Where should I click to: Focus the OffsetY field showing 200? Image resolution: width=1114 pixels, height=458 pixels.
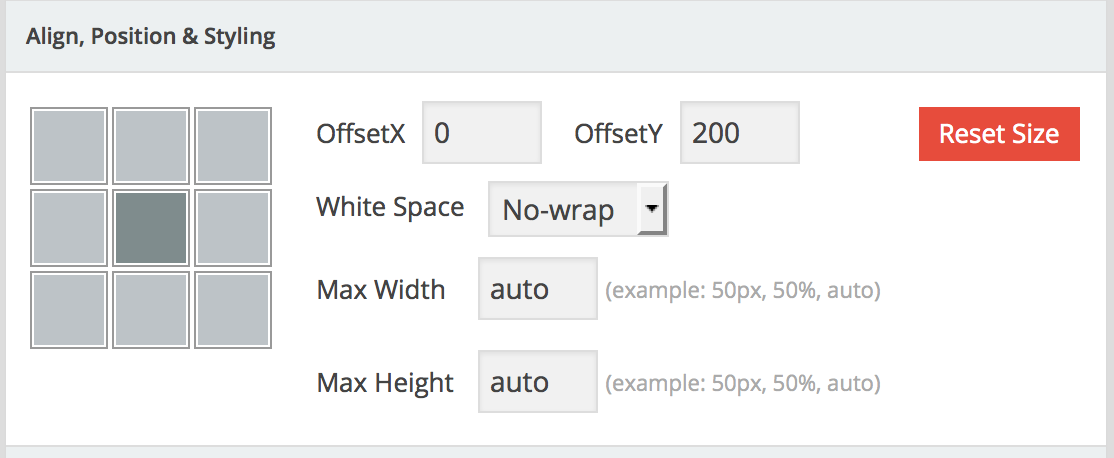tap(739, 133)
